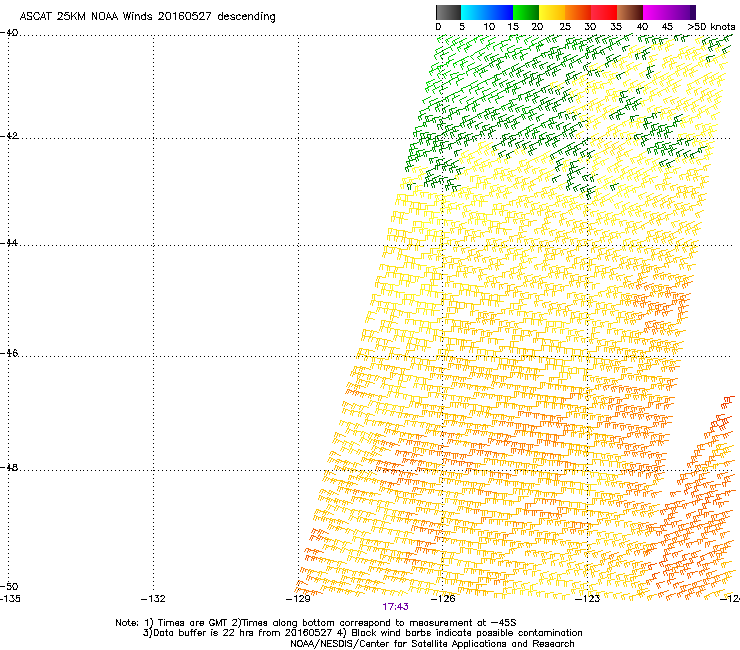740x650 pixels.
Task: Click the dark purple 45-50 knots color swatch
Action: pyautogui.click(x=682, y=12)
